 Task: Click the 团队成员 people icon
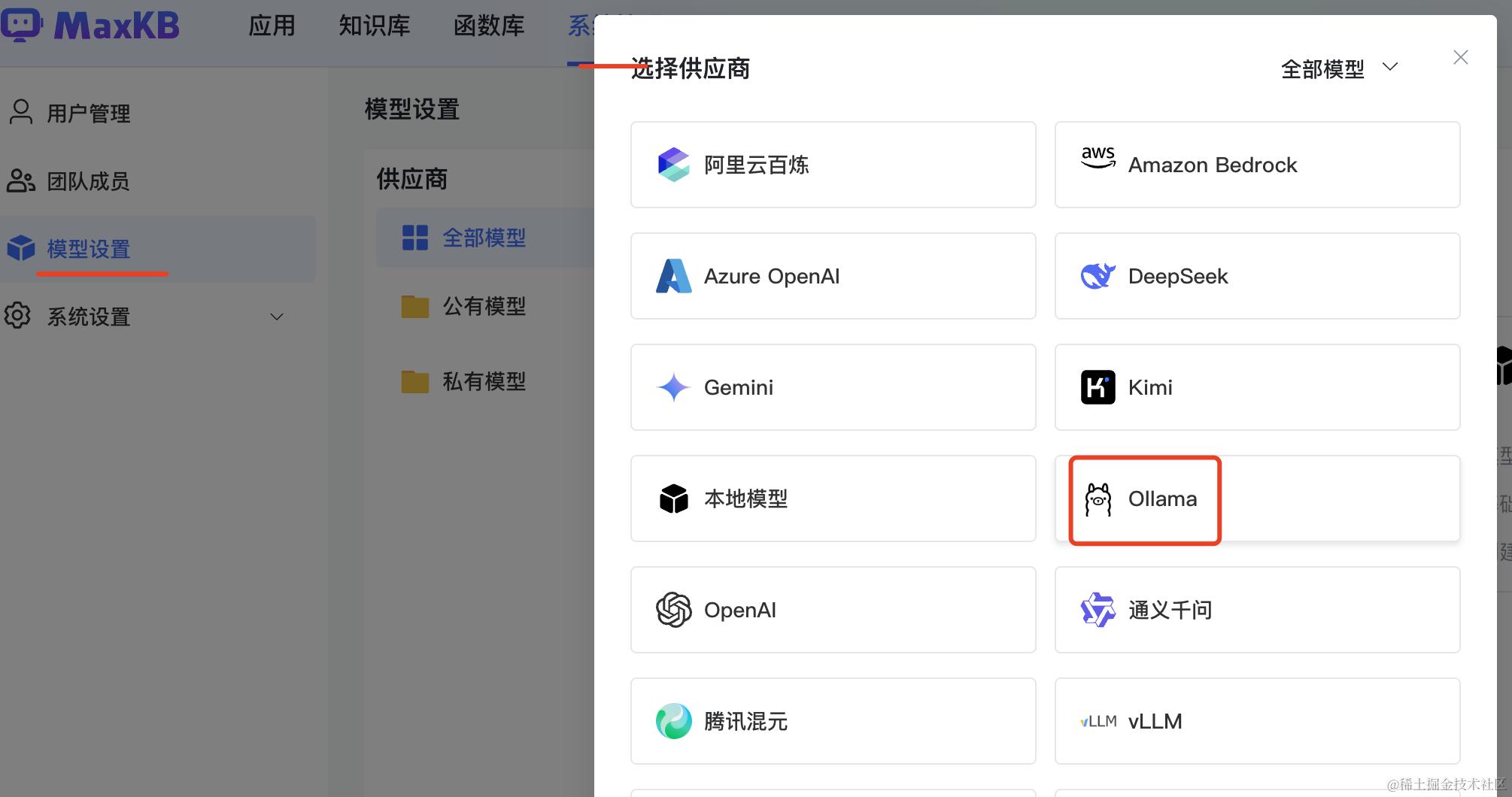point(21,180)
